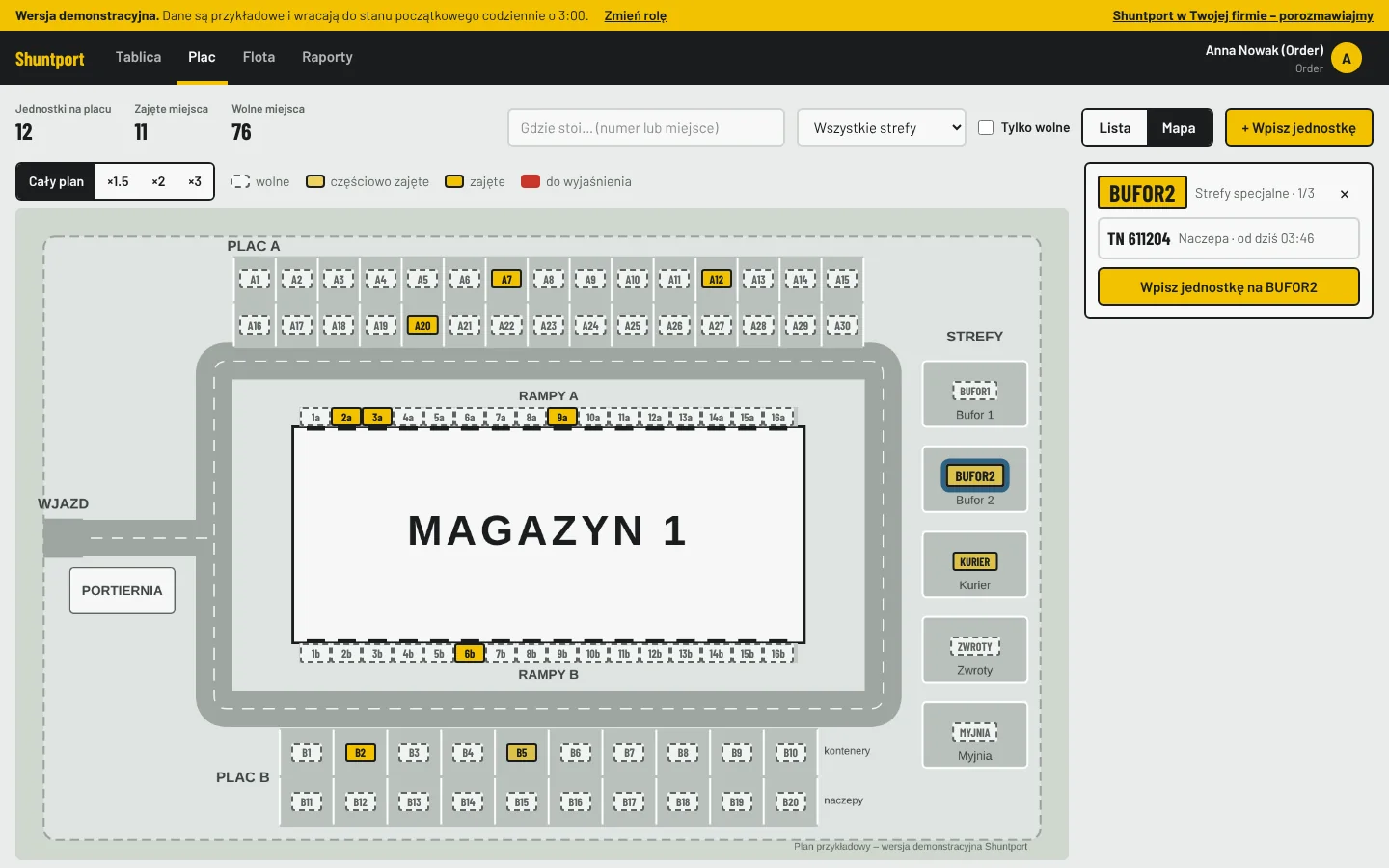Screen dimensions: 1389x868
Task: Click the Zmień rolę link
Action: coord(635,15)
